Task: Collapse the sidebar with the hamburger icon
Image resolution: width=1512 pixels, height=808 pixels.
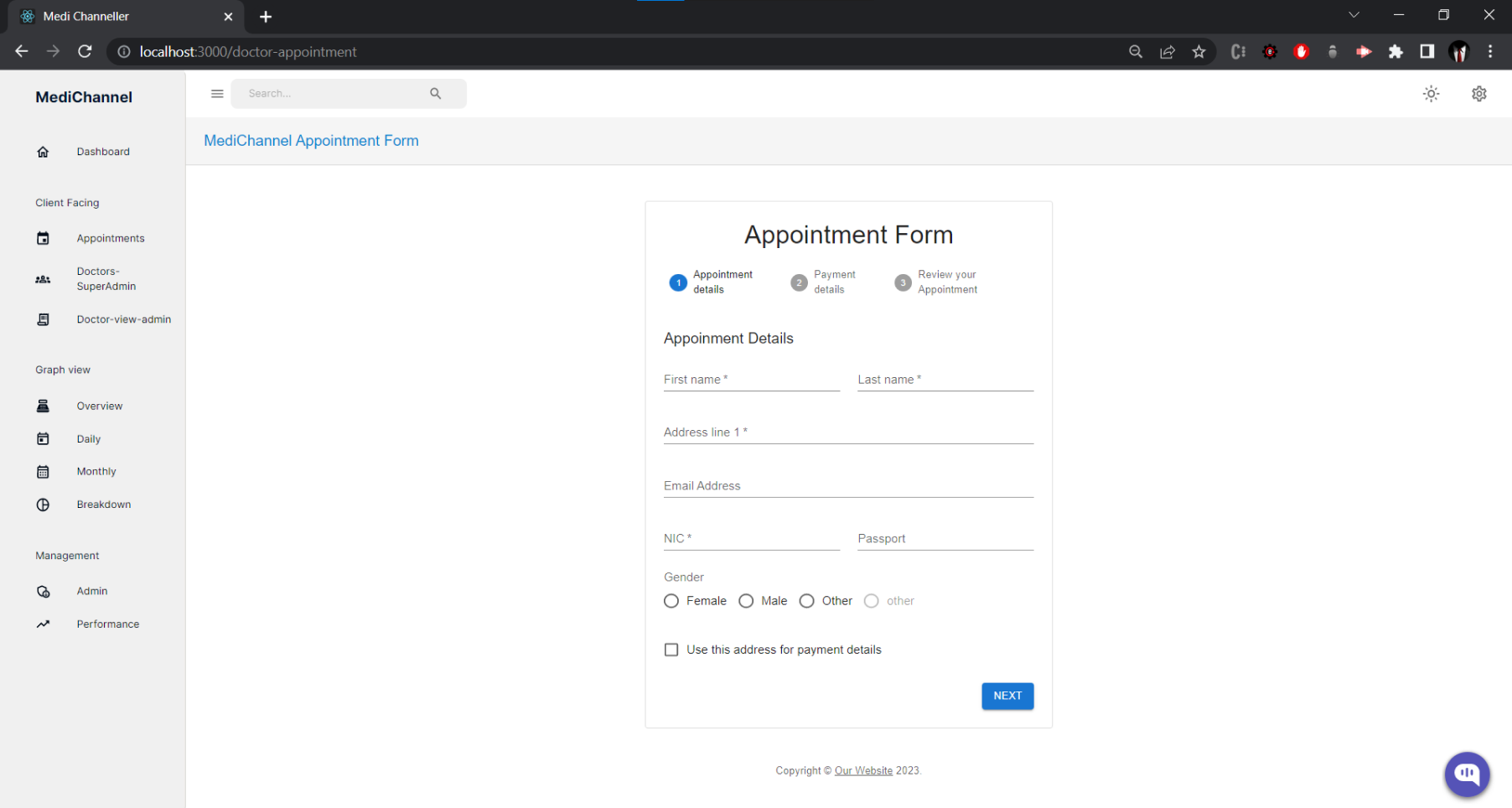Action: (217, 93)
